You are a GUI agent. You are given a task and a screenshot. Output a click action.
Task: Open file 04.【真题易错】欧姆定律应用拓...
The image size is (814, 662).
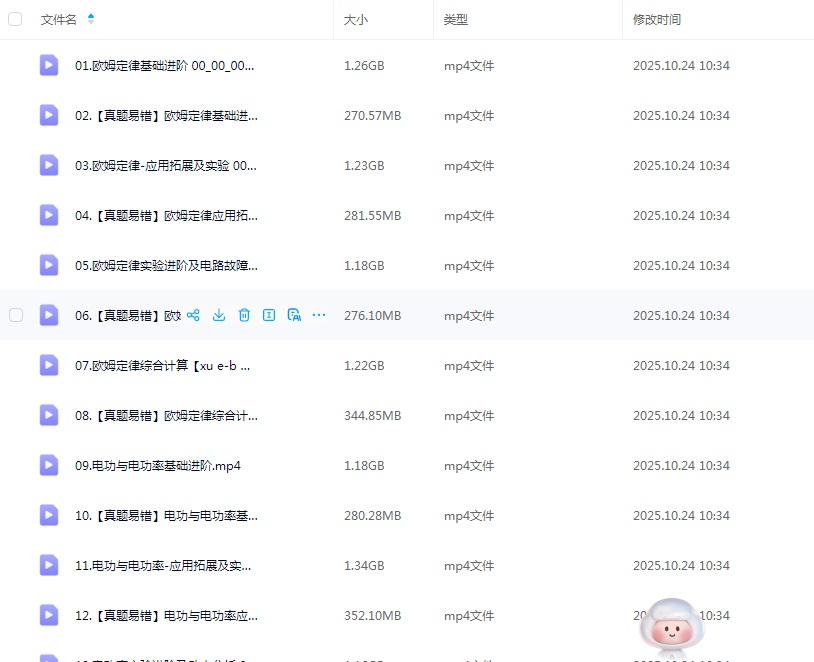click(166, 215)
